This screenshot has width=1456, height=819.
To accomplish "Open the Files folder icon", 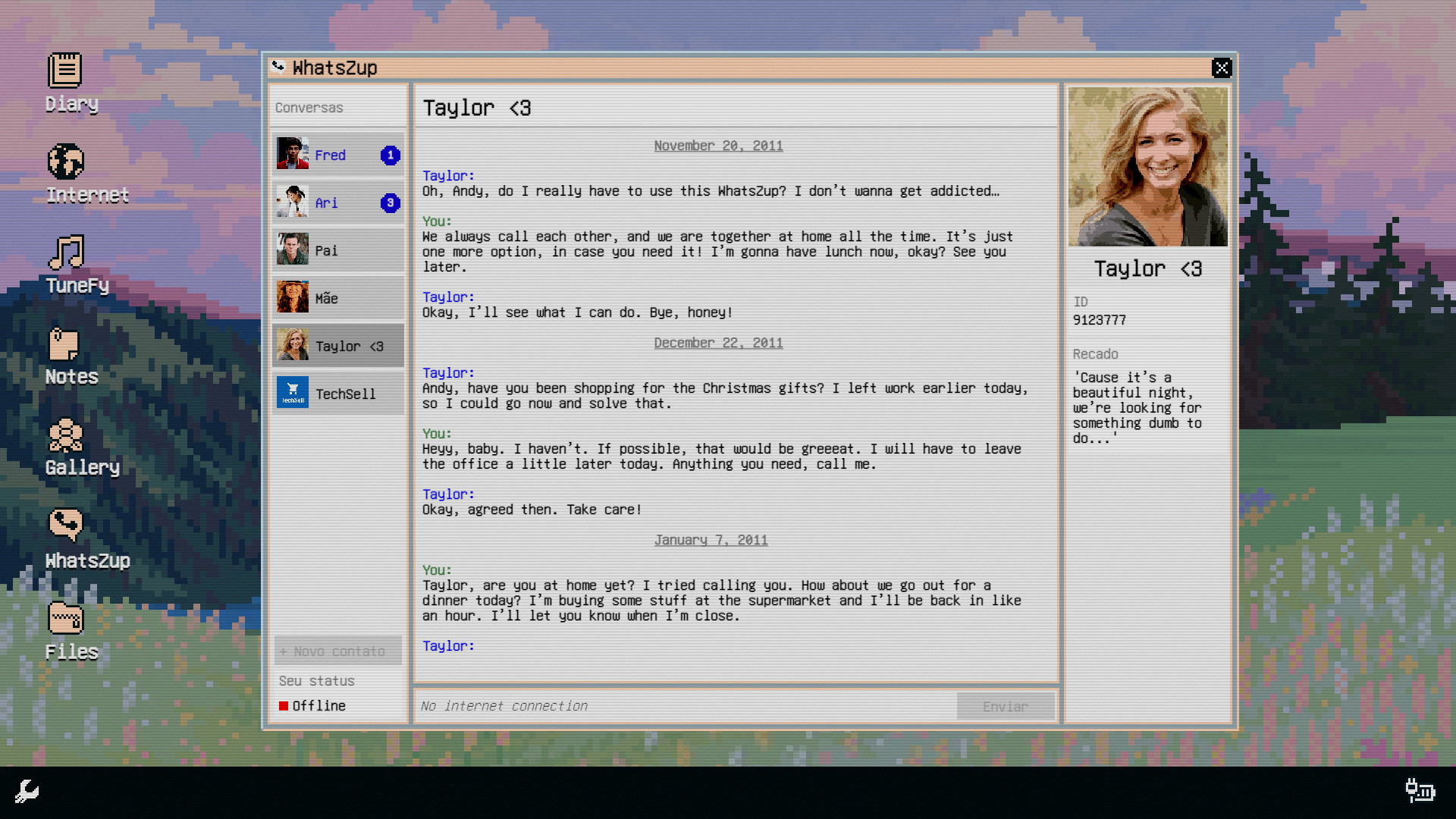I will [65, 618].
